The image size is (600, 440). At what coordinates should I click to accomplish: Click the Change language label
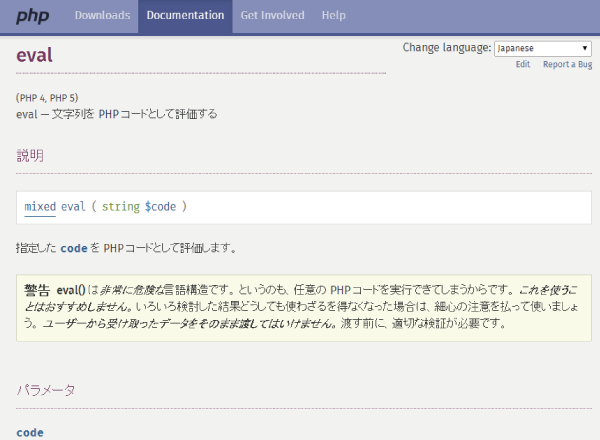447,48
